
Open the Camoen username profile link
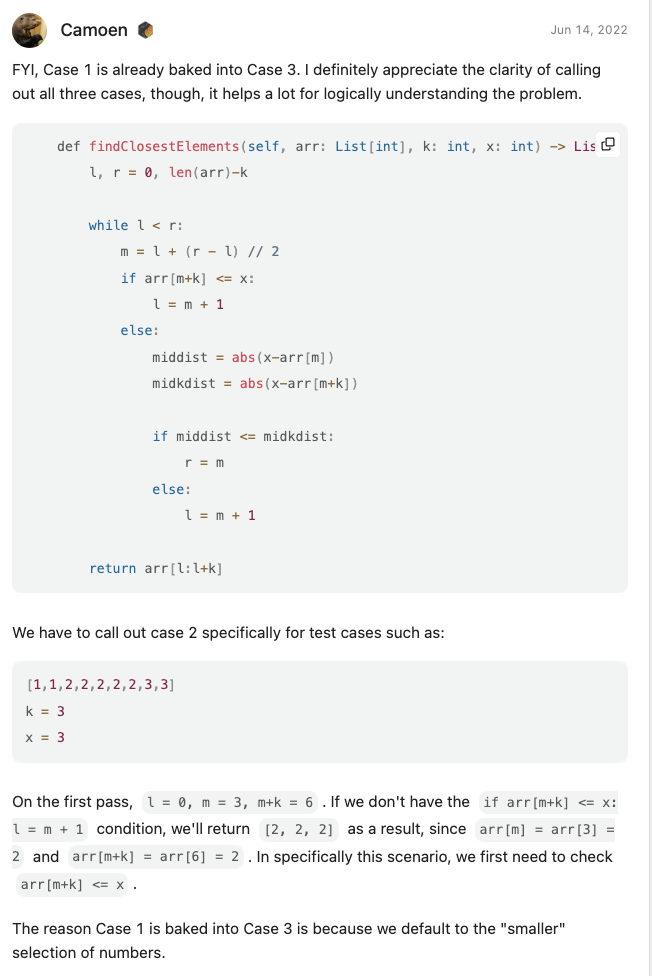[x=94, y=30]
